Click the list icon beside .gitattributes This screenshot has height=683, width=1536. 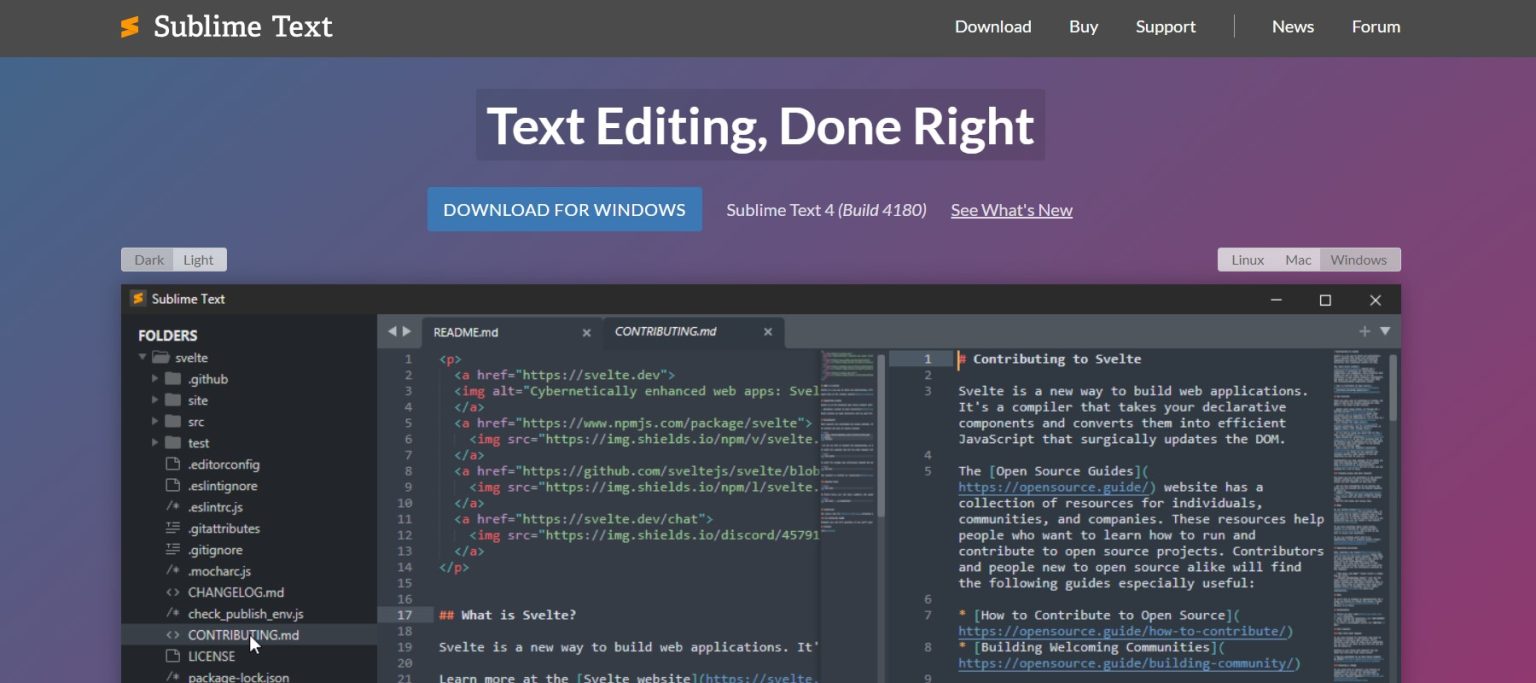pos(173,528)
